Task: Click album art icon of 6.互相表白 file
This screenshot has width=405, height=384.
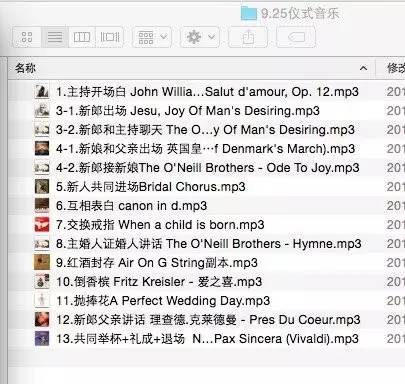Action: 42,206
